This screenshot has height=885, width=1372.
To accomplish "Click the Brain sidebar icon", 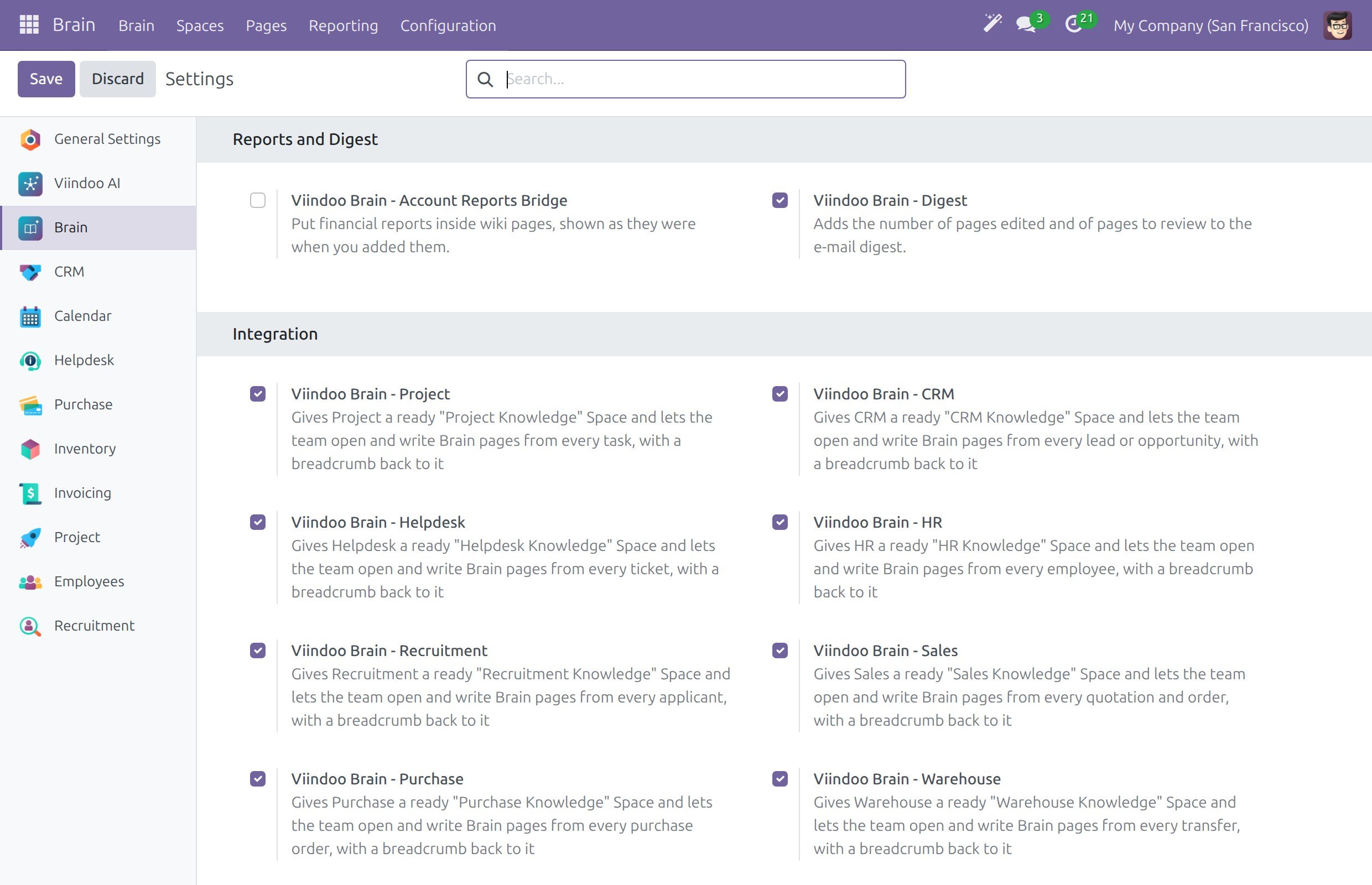I will (30, 228).
